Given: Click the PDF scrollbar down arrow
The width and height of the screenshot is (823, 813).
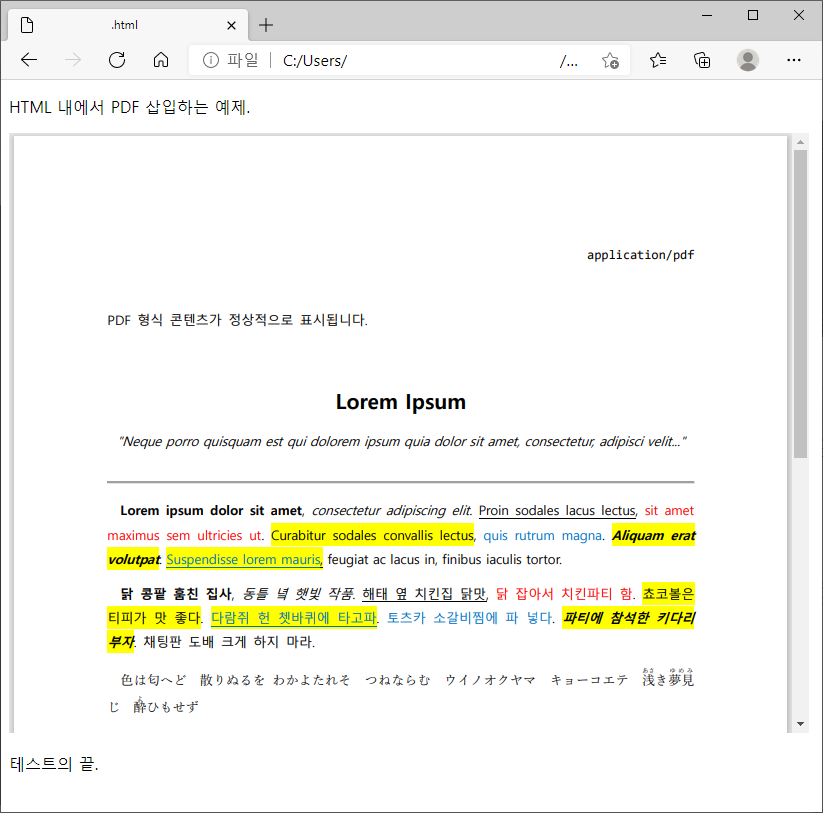Looking at the screenshot, I should point(800,724).
